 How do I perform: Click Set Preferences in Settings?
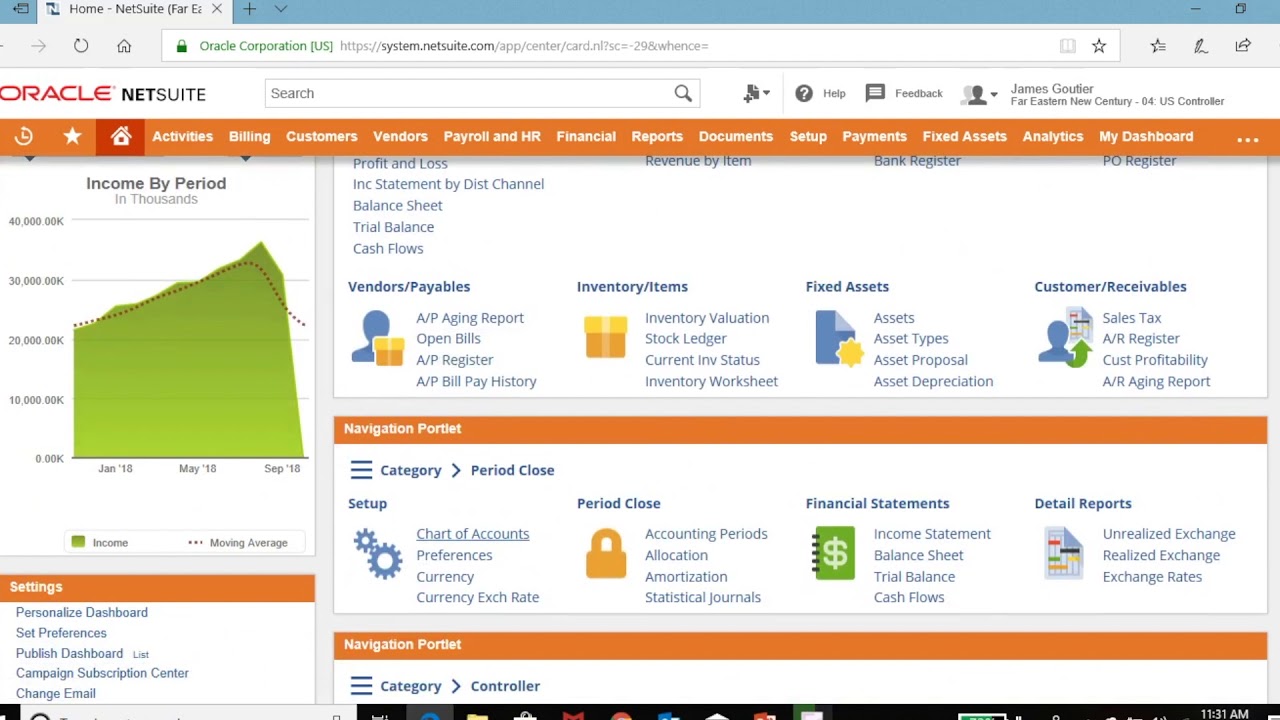(x=61, y=633)
